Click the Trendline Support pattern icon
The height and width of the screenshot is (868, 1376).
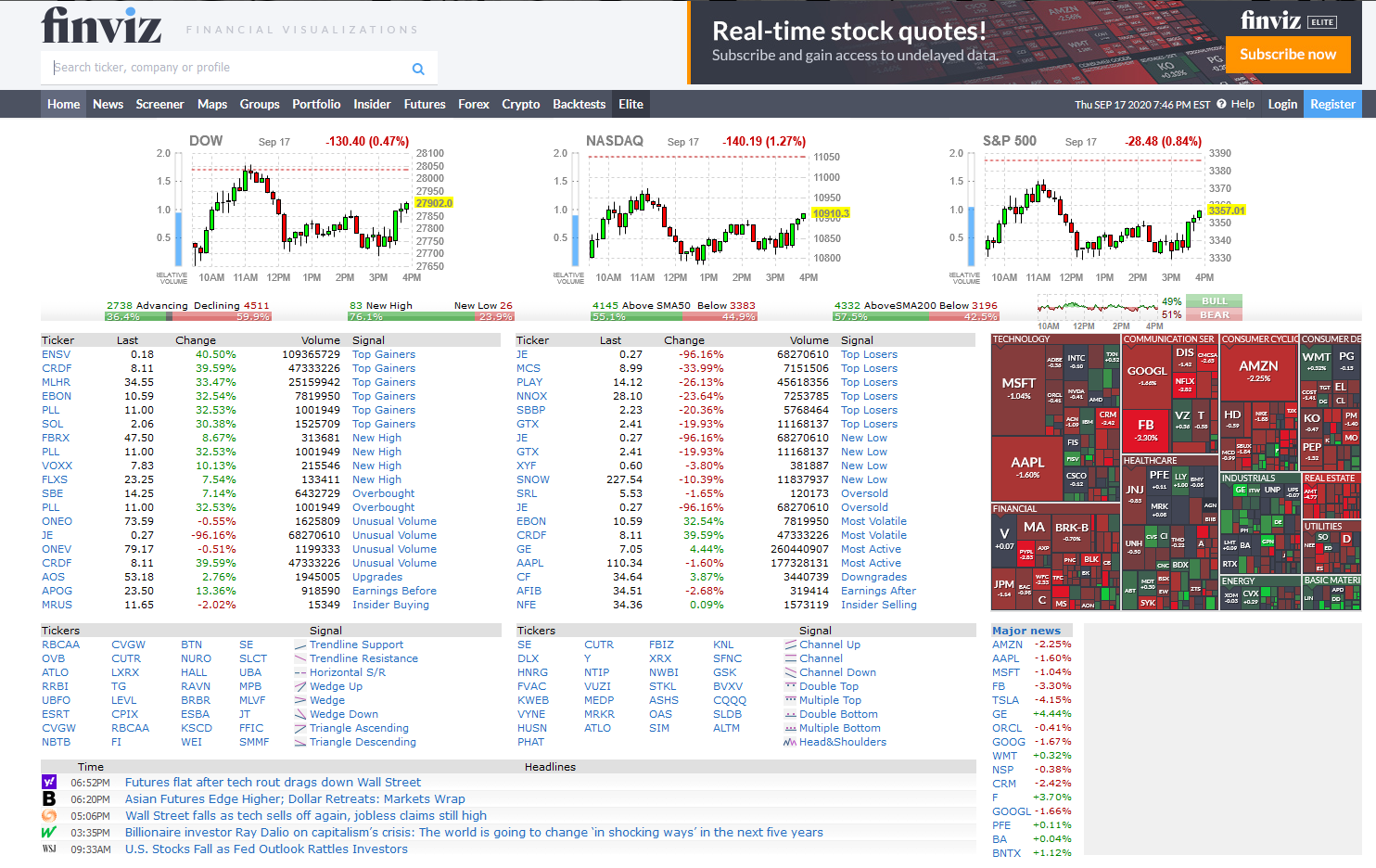tap(300, 645)
